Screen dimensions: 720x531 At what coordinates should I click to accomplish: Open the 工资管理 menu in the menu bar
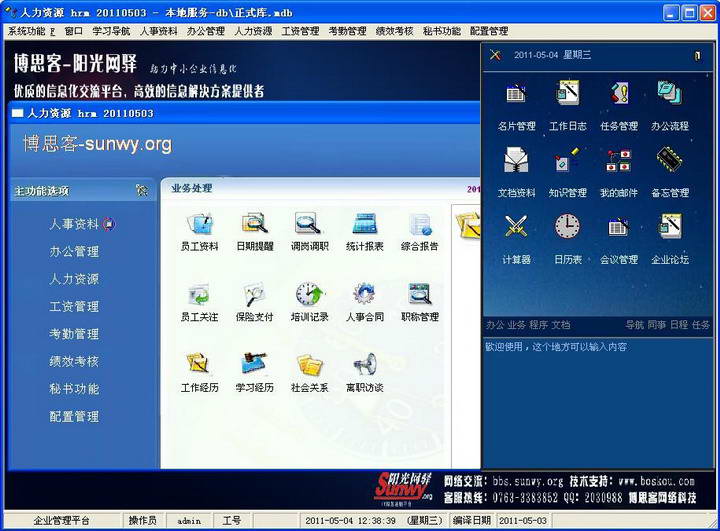coord(300,31)
